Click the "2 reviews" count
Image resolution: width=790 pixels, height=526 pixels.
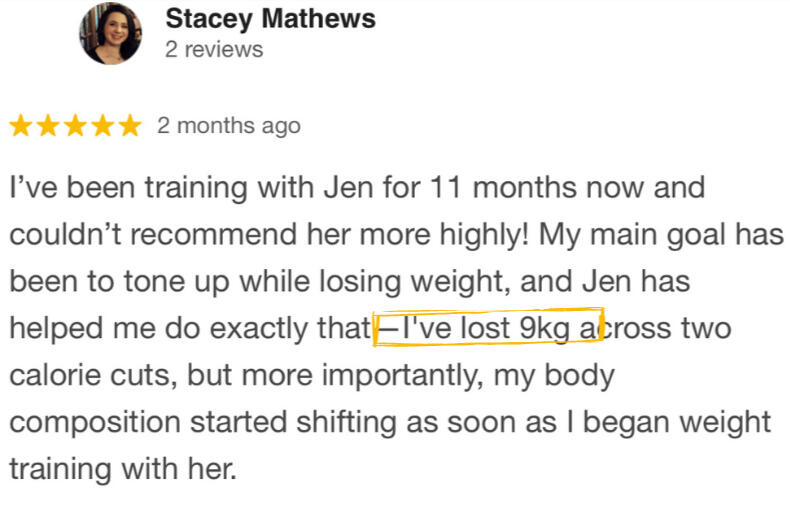[214, 49]
